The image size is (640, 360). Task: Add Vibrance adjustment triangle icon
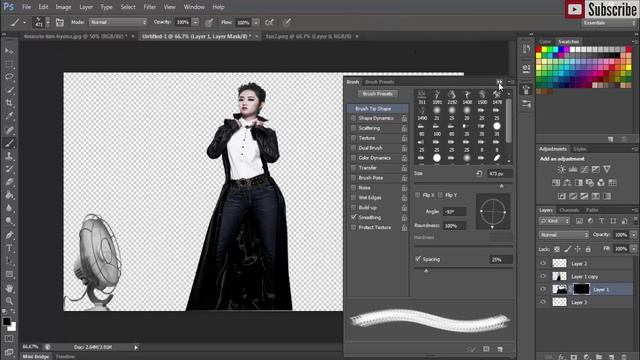coord(607,169)
